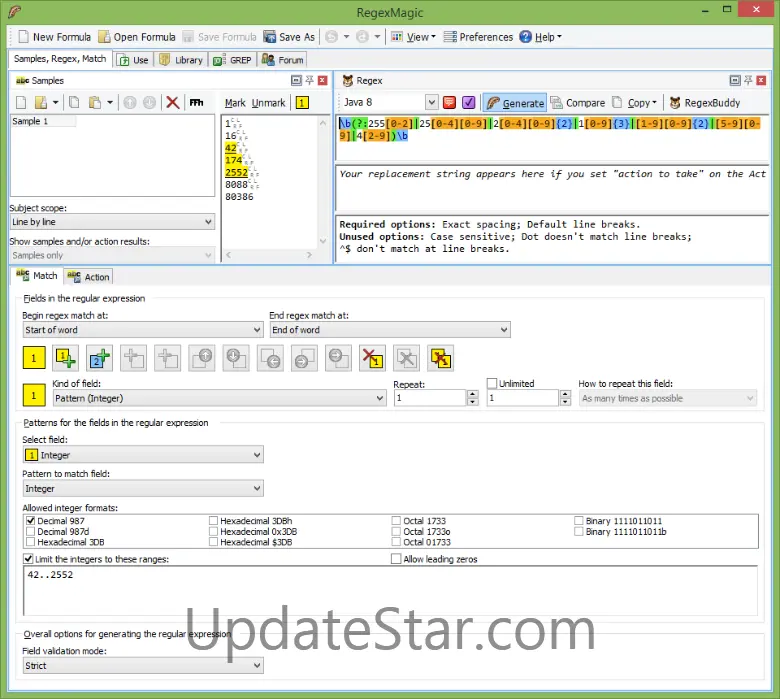This screenshot has width=780, height=699.
Task: Toggle Limit the integers to these ranges
Action: pos(28,559)
